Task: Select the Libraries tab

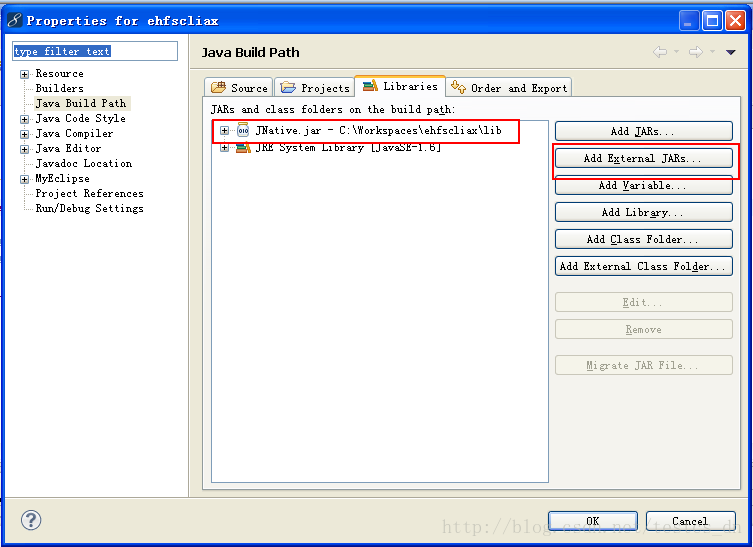Action: pos(400,86)
